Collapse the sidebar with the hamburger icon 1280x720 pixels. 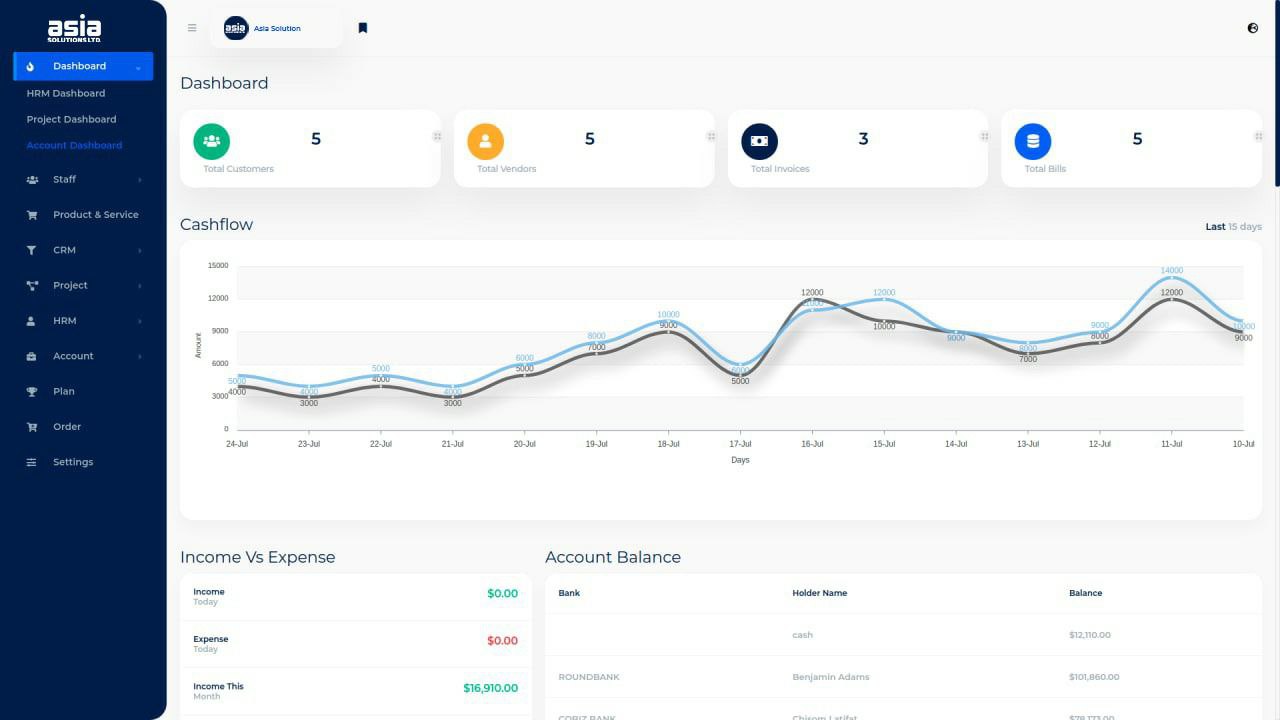pyautogui.click(x=191, y=27)
